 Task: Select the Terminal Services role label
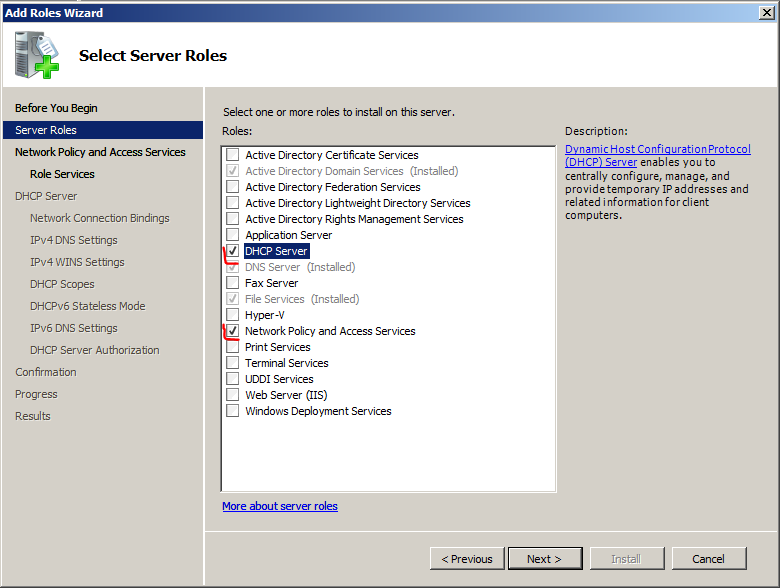click(287, 363)
